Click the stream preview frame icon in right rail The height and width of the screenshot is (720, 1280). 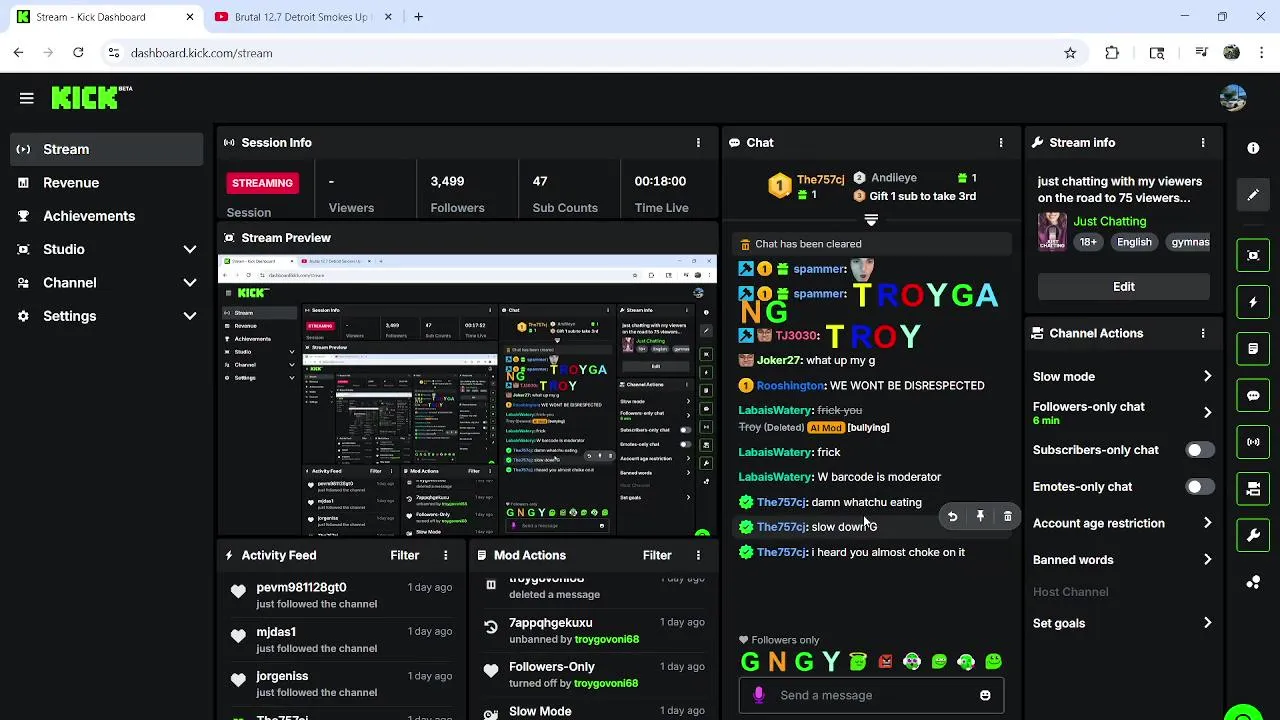1253,255
